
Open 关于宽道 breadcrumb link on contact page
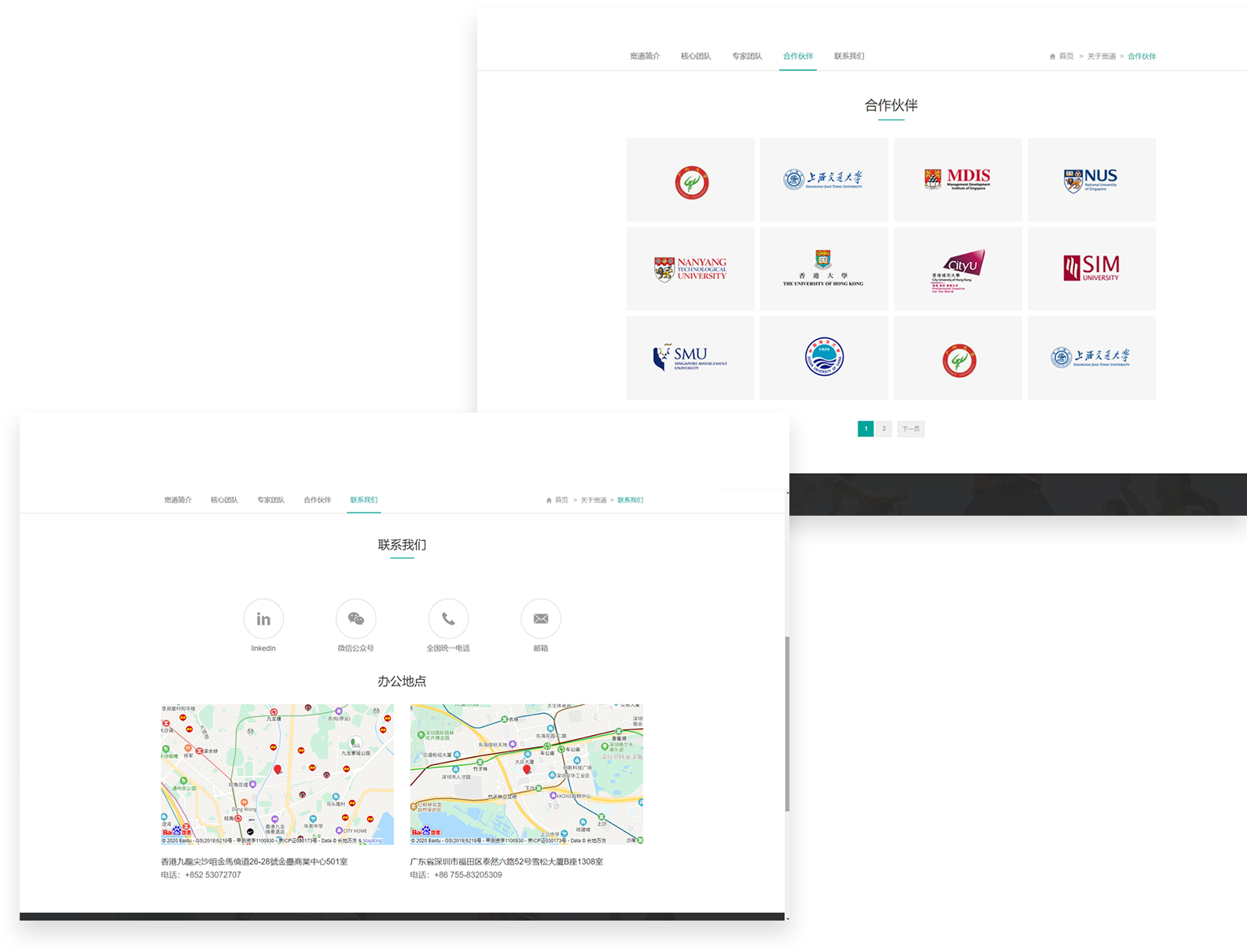[x=594, y=500]
